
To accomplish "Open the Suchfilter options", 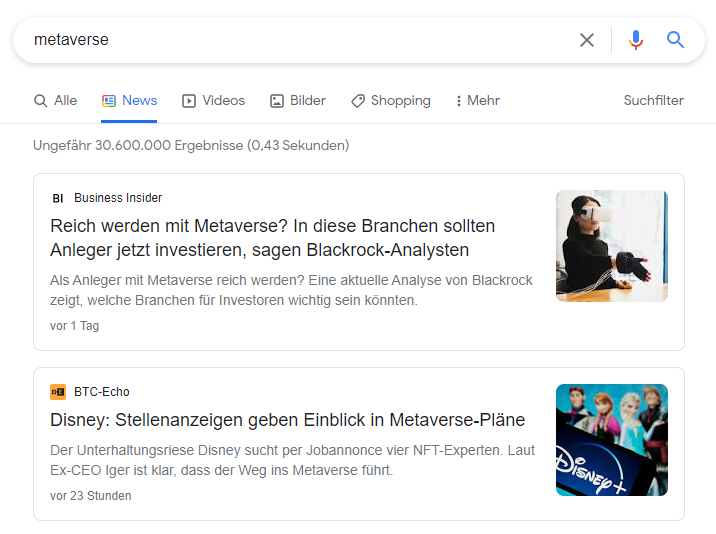I will click(653, 100).
